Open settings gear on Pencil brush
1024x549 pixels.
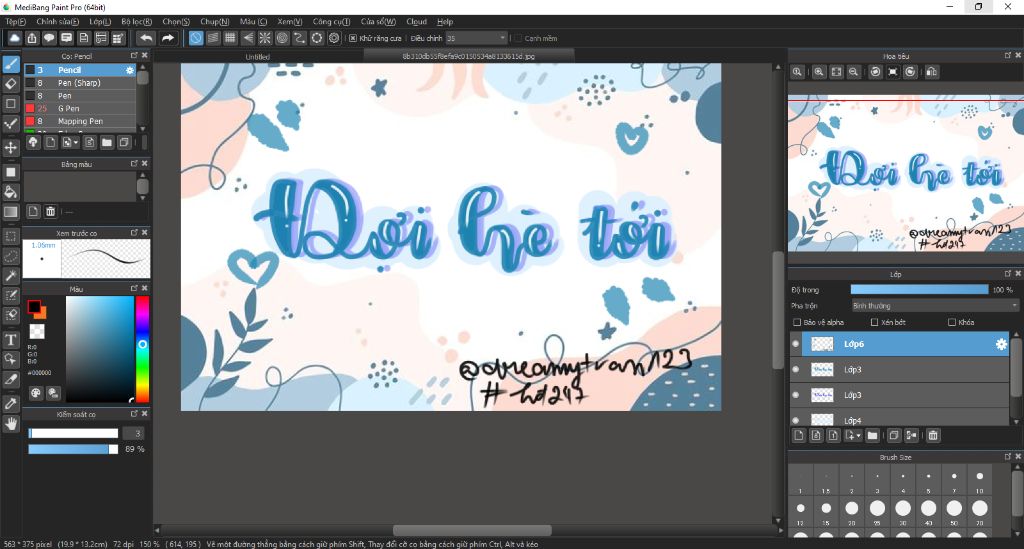point(130,70)
